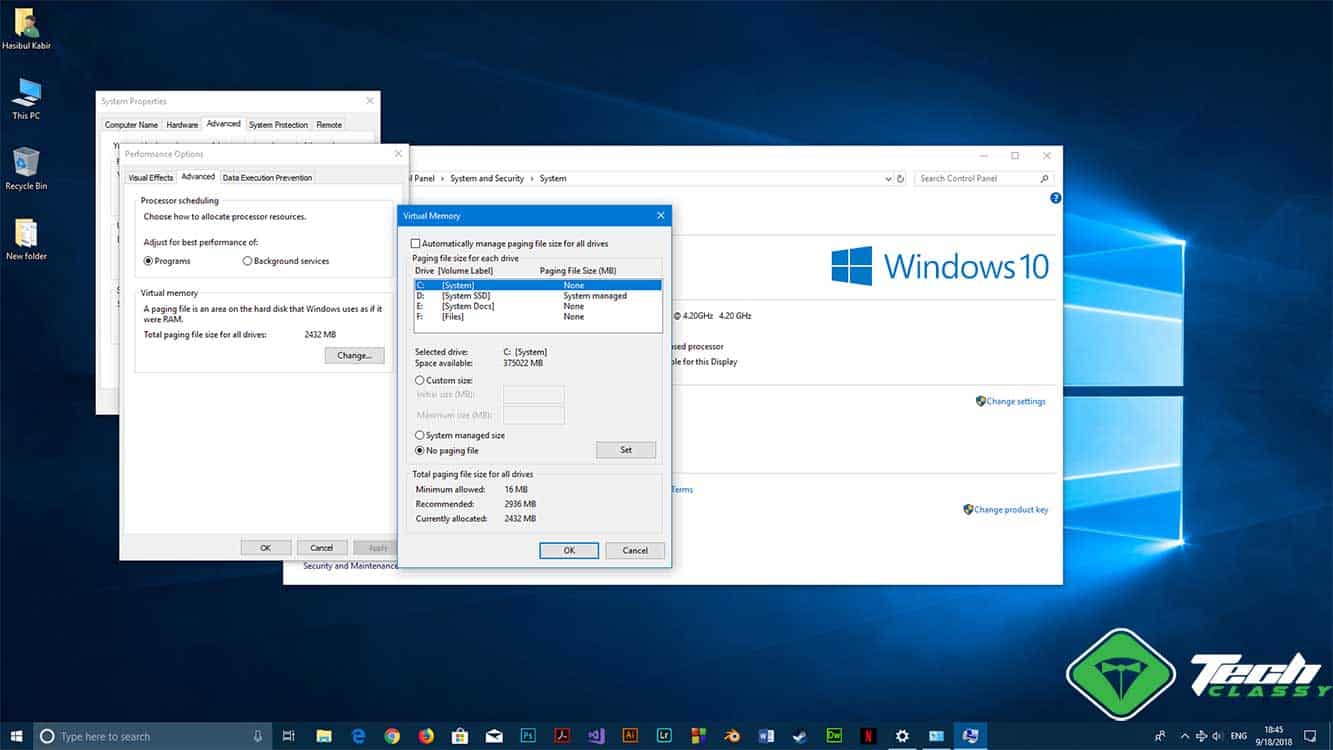
Task: Open the Action Center in the system tray
Action: (1310, 736)
